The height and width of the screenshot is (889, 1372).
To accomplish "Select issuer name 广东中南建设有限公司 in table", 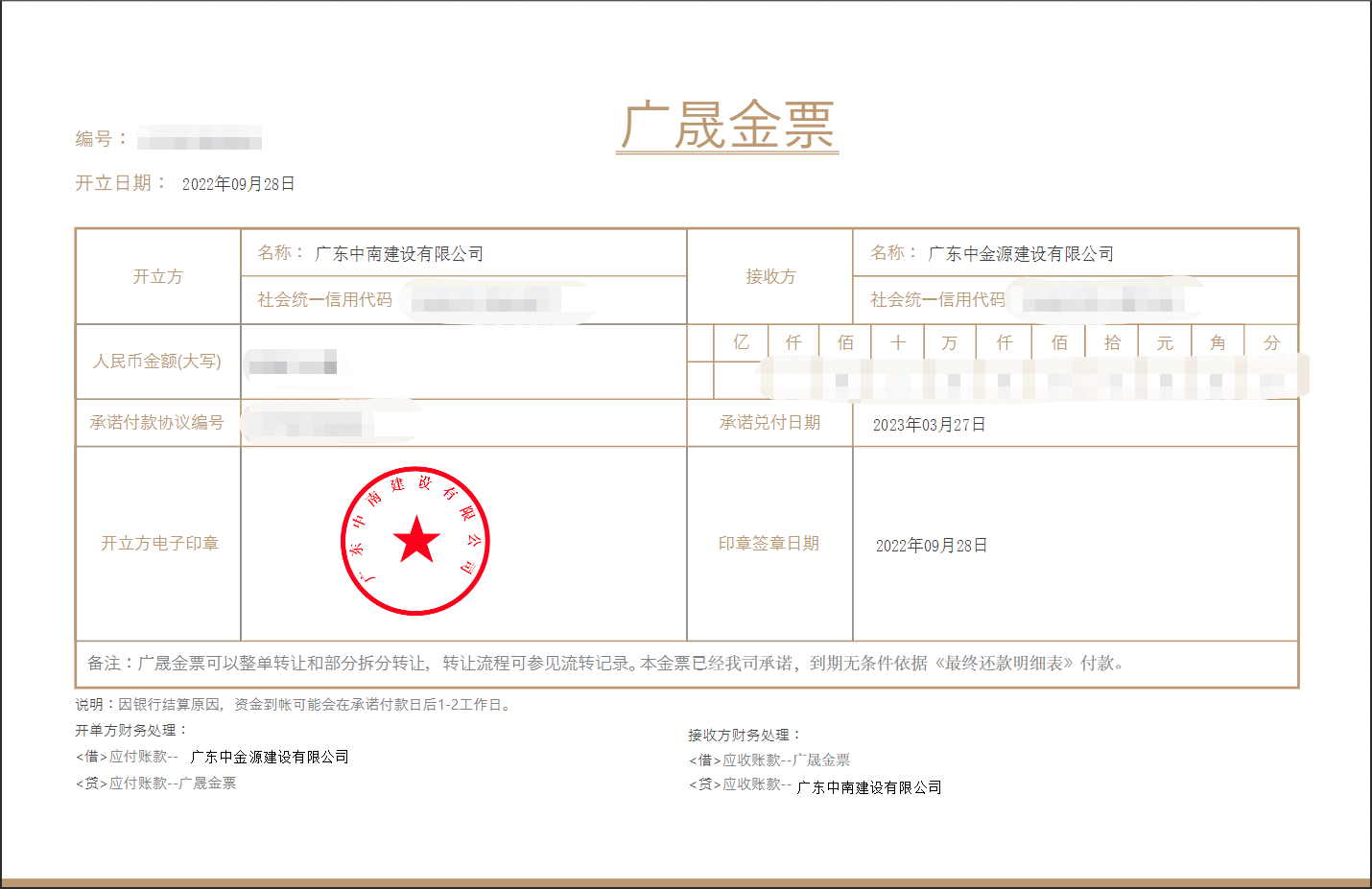I will click(399, 254).
